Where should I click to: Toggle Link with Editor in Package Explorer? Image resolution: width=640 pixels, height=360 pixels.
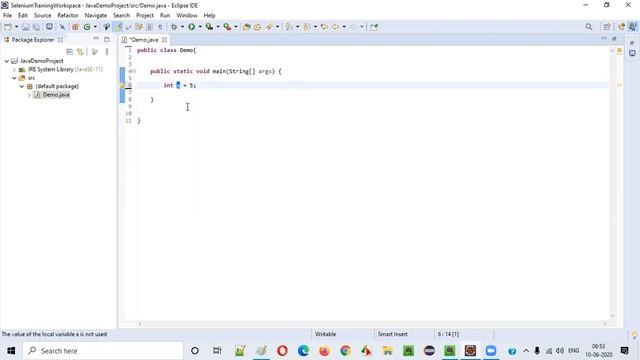80,52
